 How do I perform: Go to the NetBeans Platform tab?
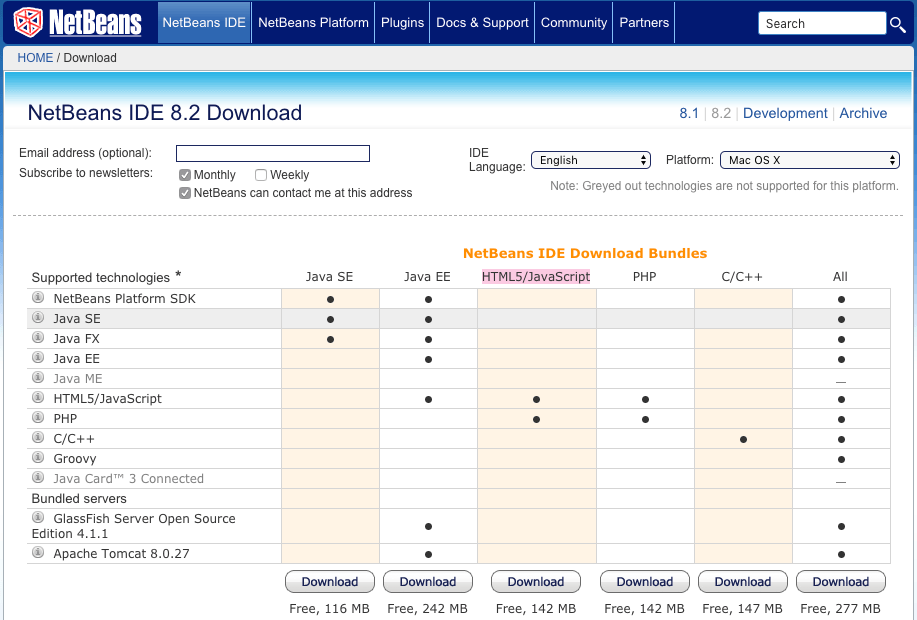313,22
